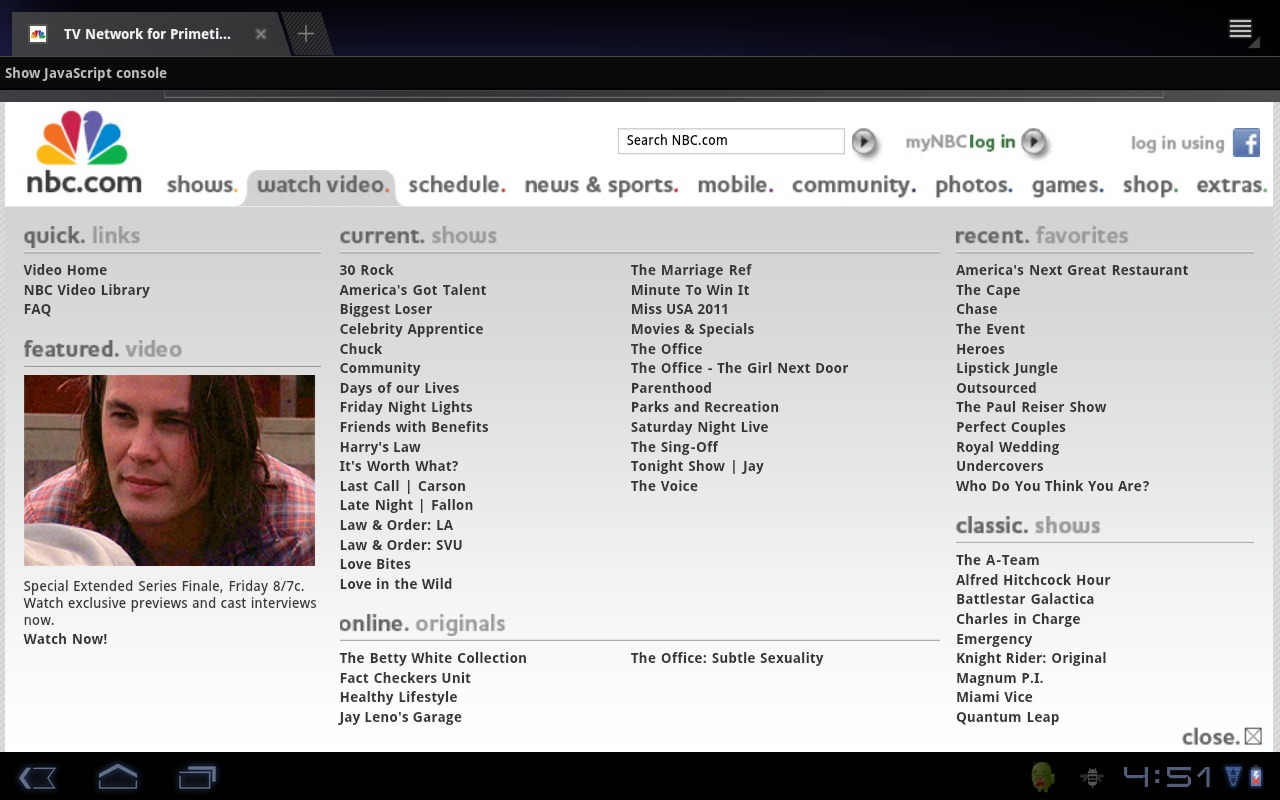
Task: Open NBC Video Library link
Action: [87, 290]
